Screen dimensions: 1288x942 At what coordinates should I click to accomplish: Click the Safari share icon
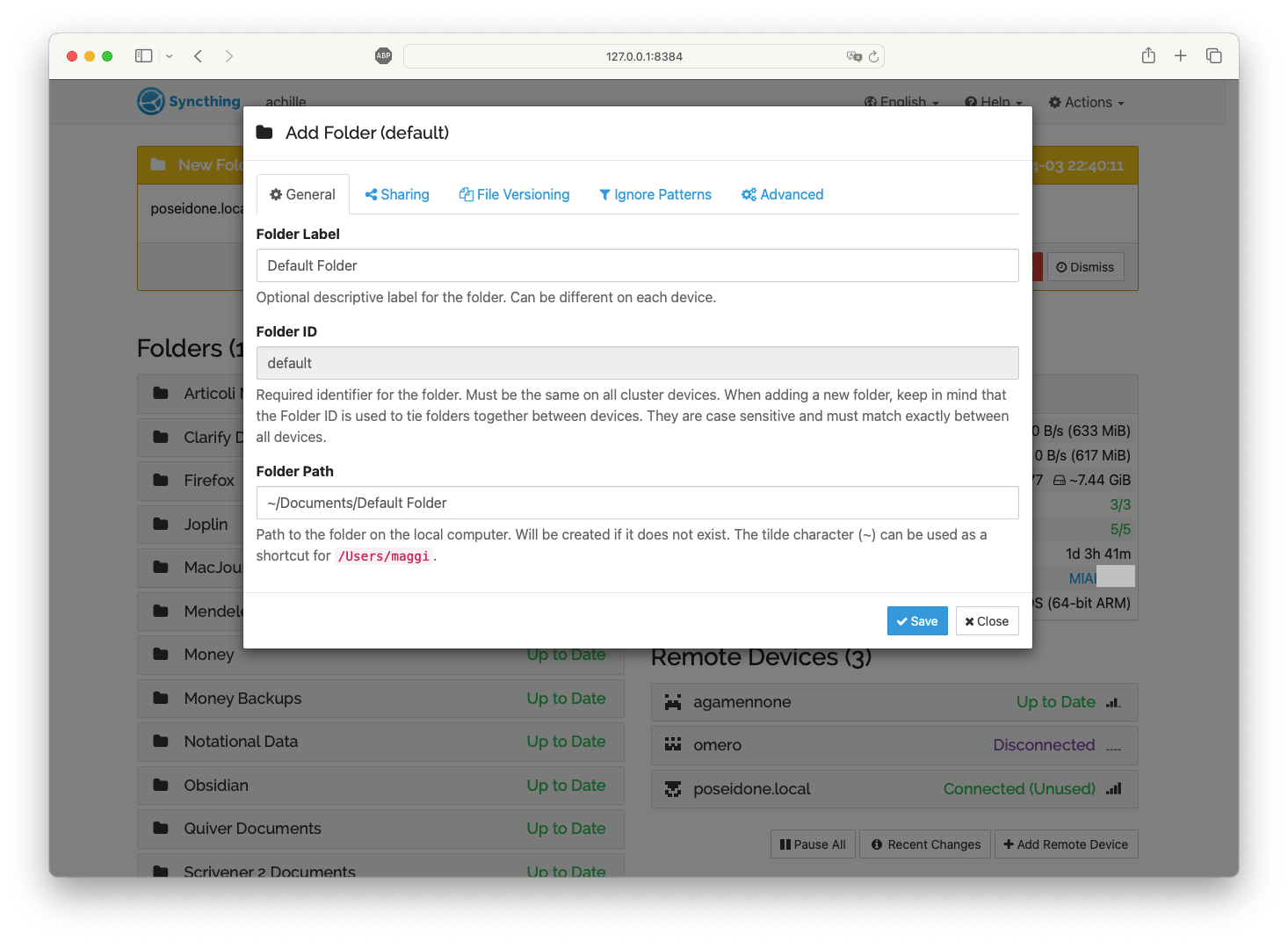[x=1148, y=56]
